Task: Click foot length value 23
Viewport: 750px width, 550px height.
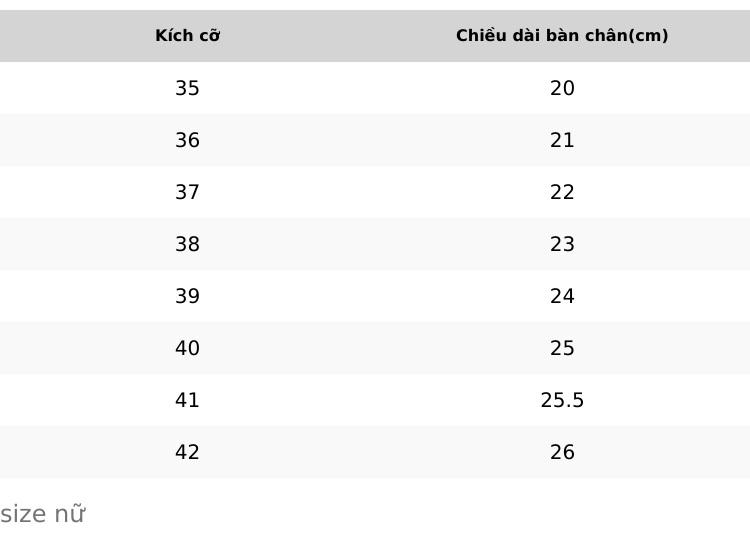Action: point(562,244)
